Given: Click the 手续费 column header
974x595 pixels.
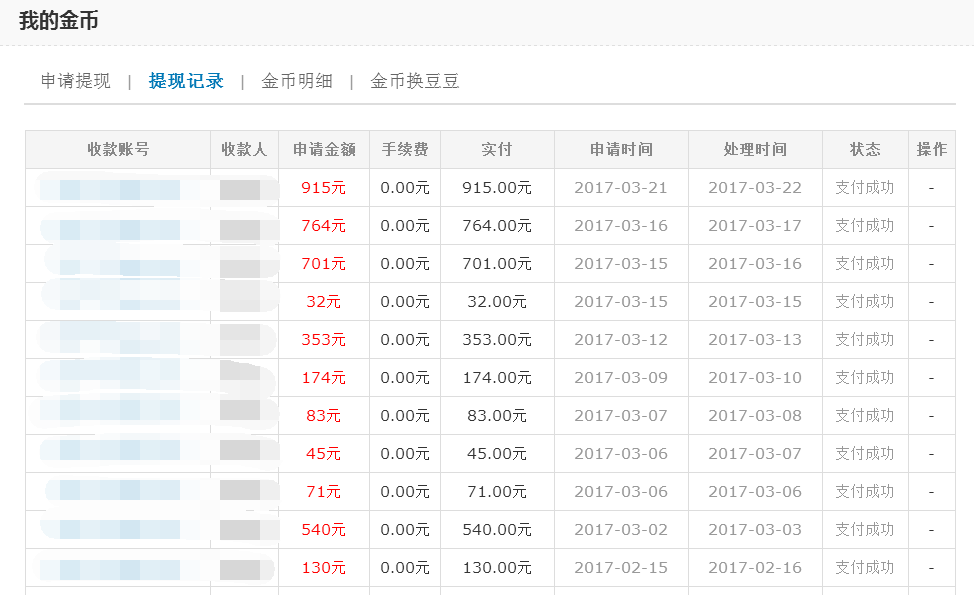Looking at the screenshot, I should coord(405,150).
